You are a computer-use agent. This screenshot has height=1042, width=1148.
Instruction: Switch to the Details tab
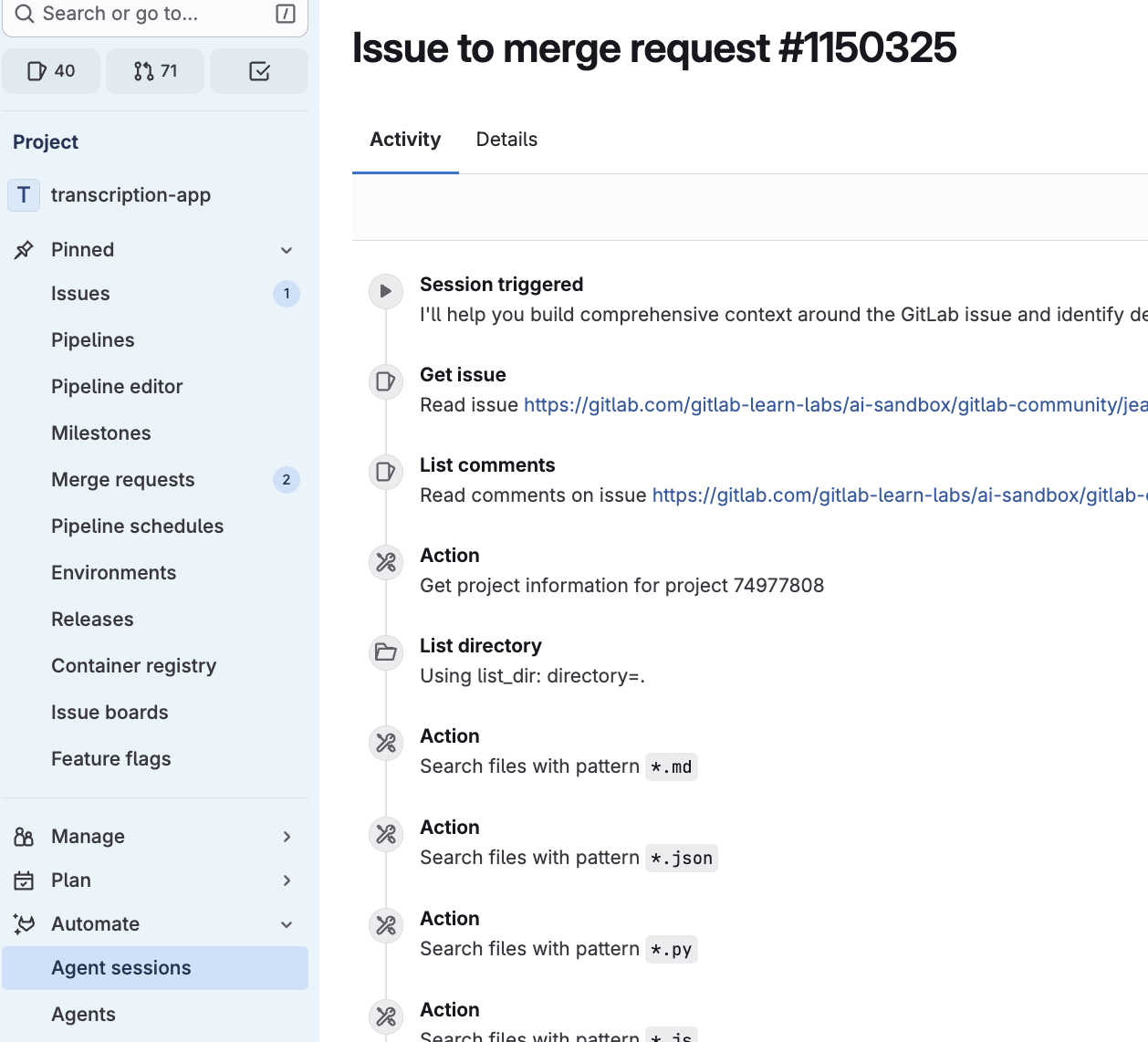point(506,140)
